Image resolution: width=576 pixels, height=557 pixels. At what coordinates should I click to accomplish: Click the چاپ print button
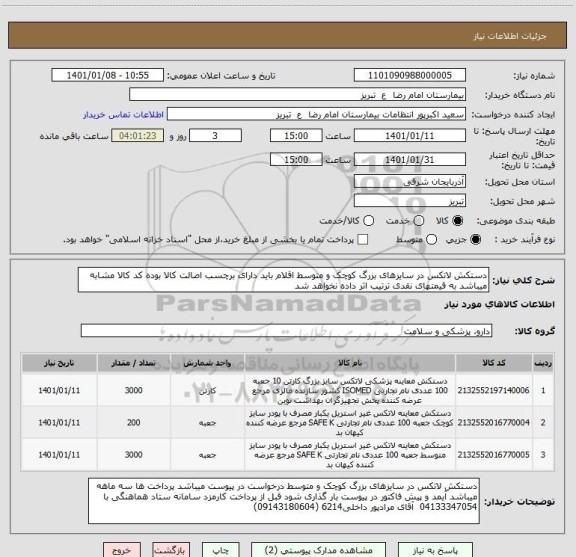pyautogui.click(x=221, y=550)
